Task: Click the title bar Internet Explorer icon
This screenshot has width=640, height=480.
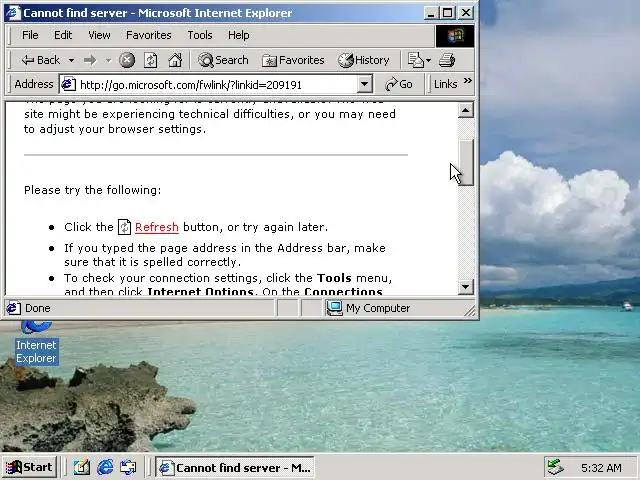Action: [x=13, y=13]
